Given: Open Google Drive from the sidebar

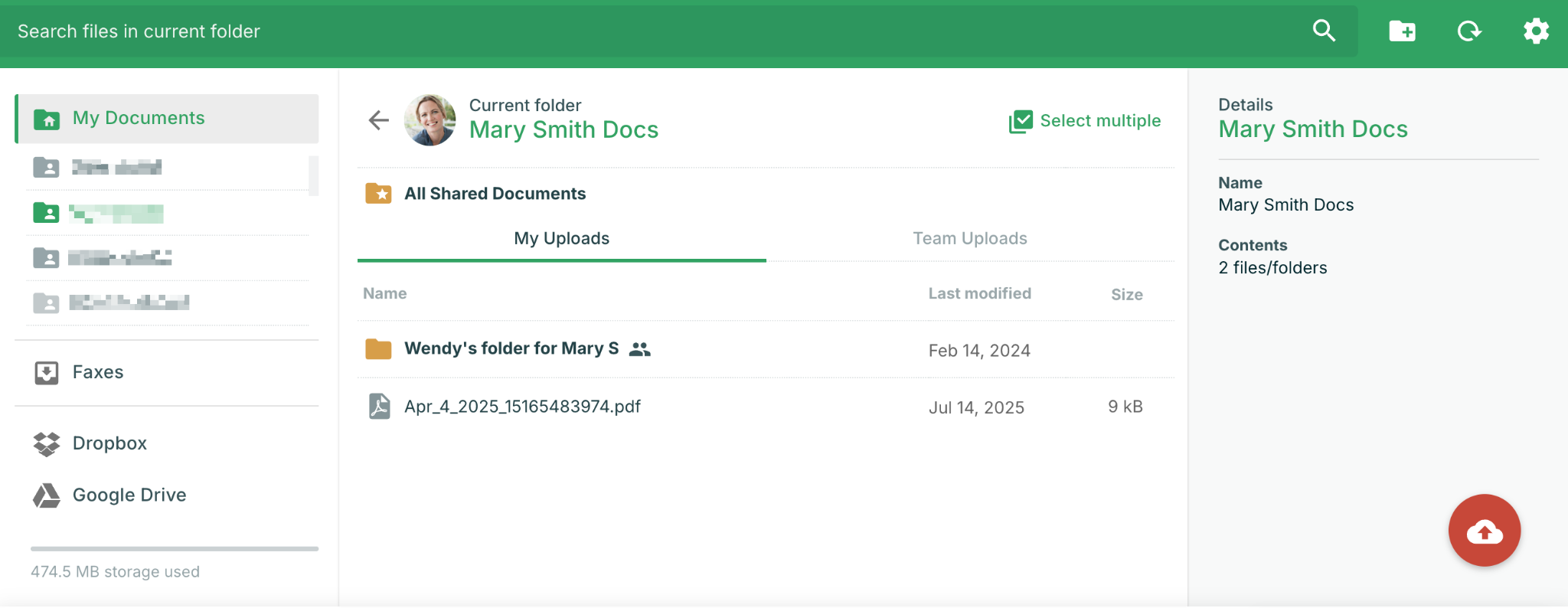Looking at the screenshot, I should click(129, 495).
